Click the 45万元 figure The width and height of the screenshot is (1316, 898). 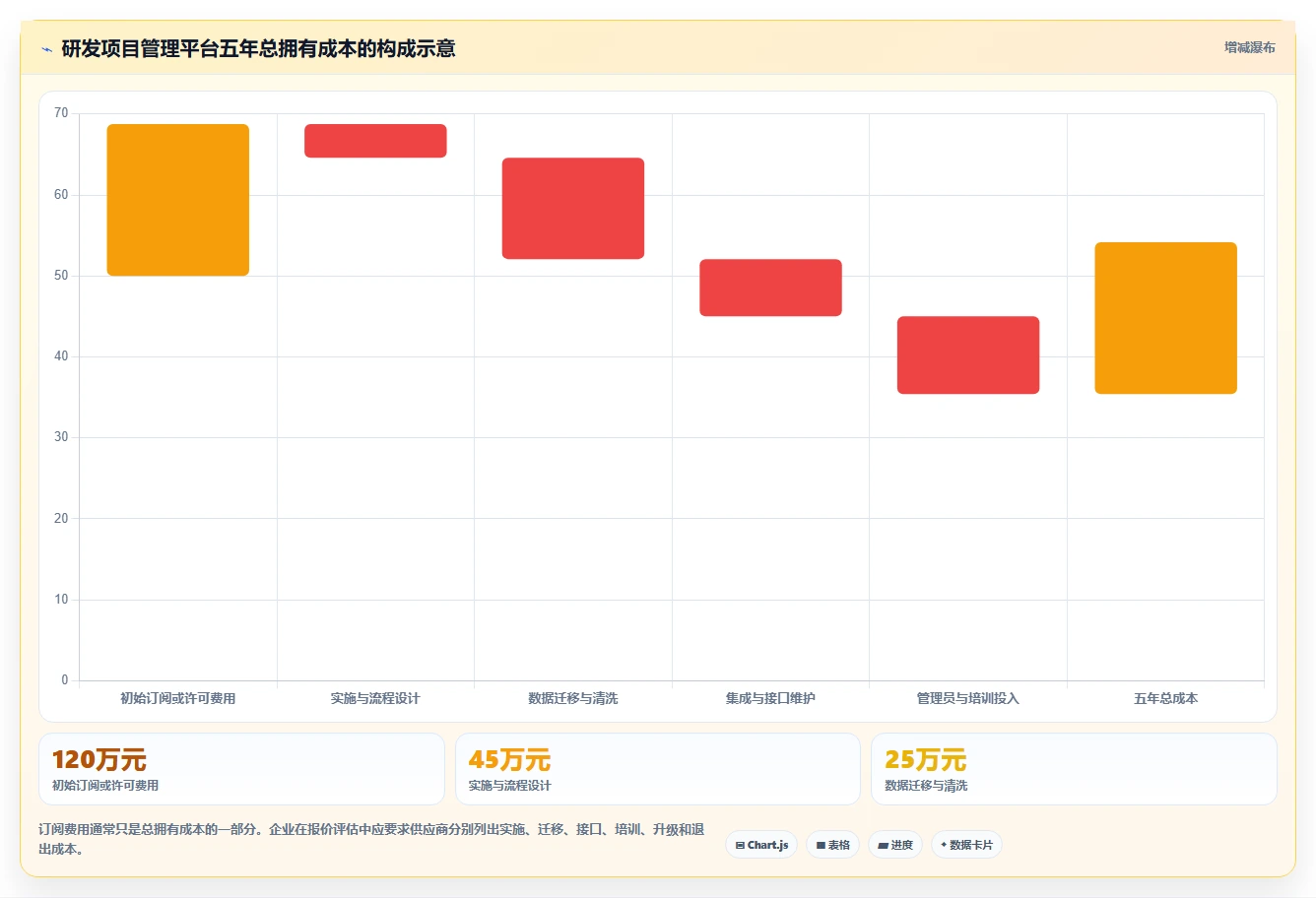click(509, 760)
